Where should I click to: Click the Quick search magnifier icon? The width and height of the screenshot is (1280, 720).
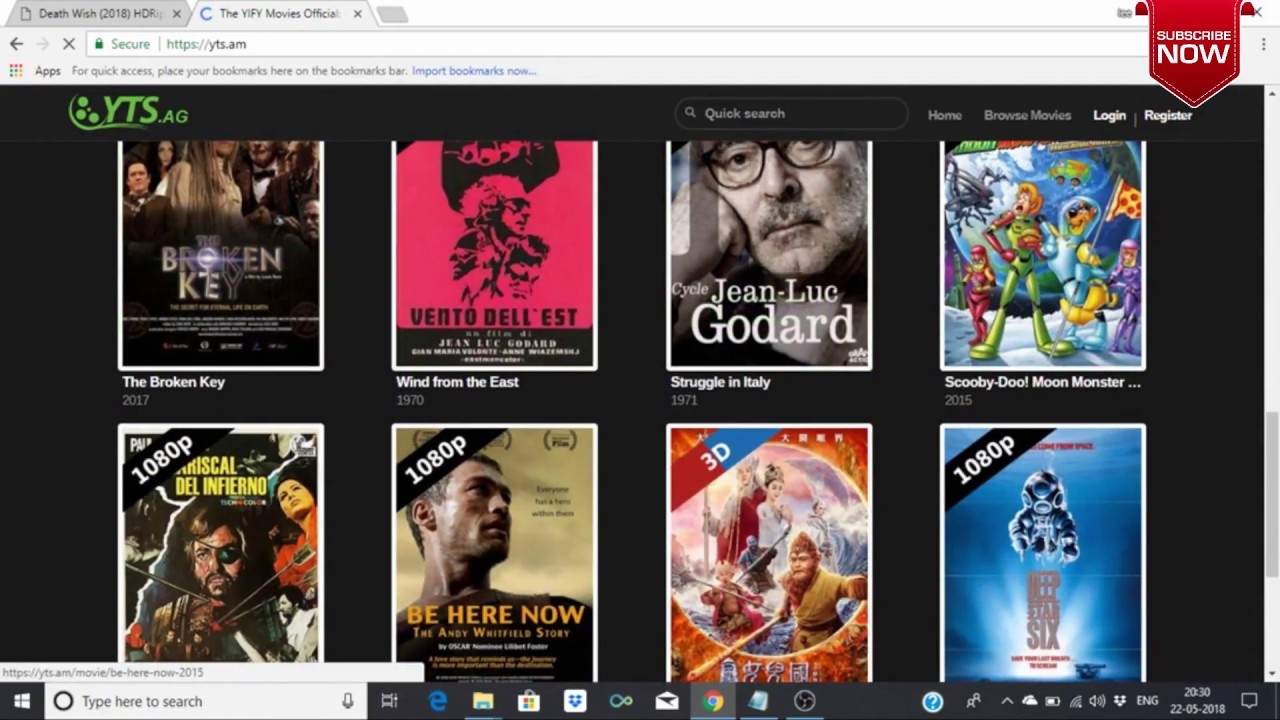690,113
